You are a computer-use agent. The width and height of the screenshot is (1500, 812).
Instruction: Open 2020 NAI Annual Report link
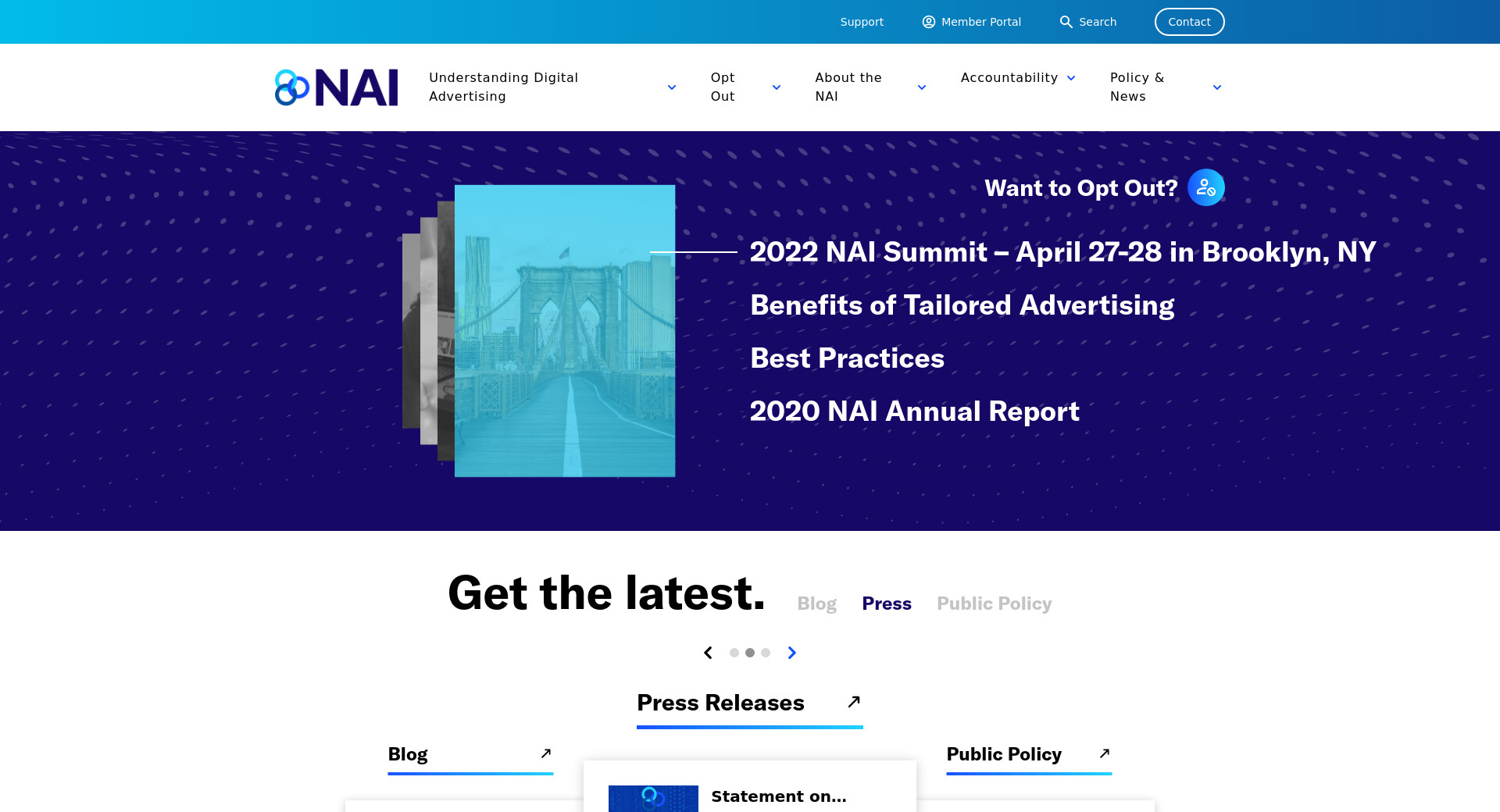tap(915, 411)
